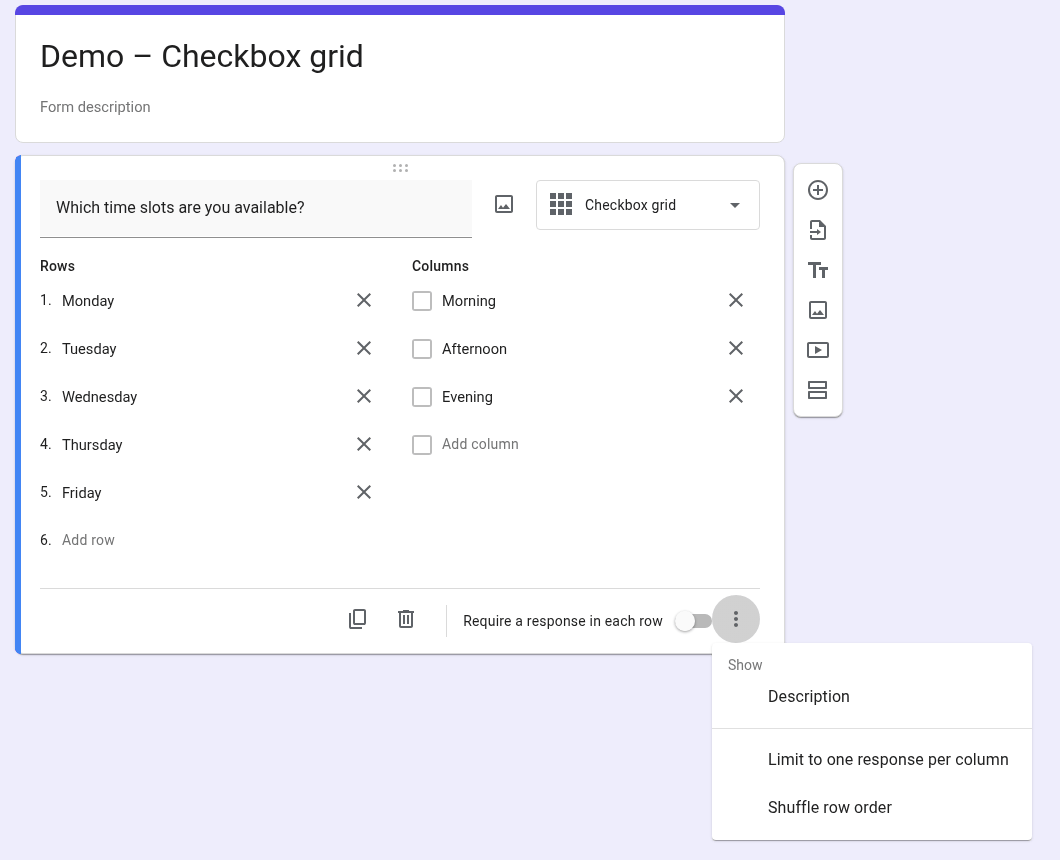Remove the Wednesday row
1060x860 pixels.
364,396
